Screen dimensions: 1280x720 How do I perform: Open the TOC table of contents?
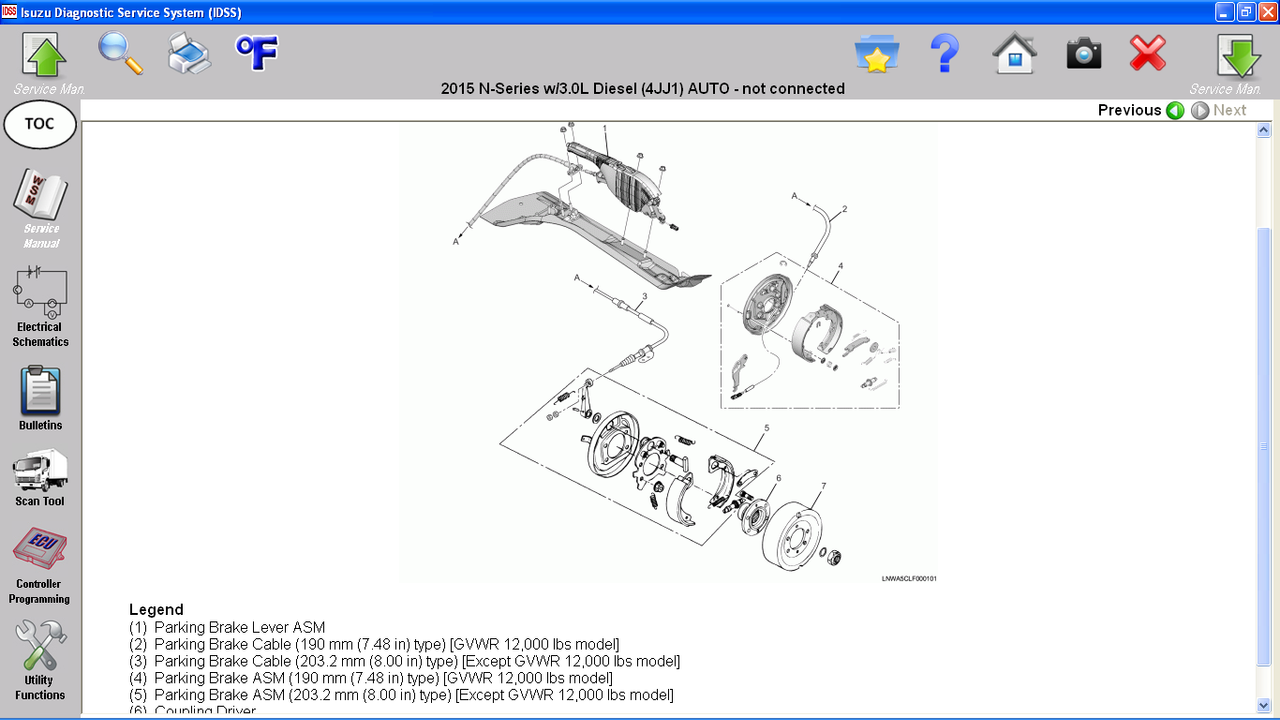coord(40,125)
